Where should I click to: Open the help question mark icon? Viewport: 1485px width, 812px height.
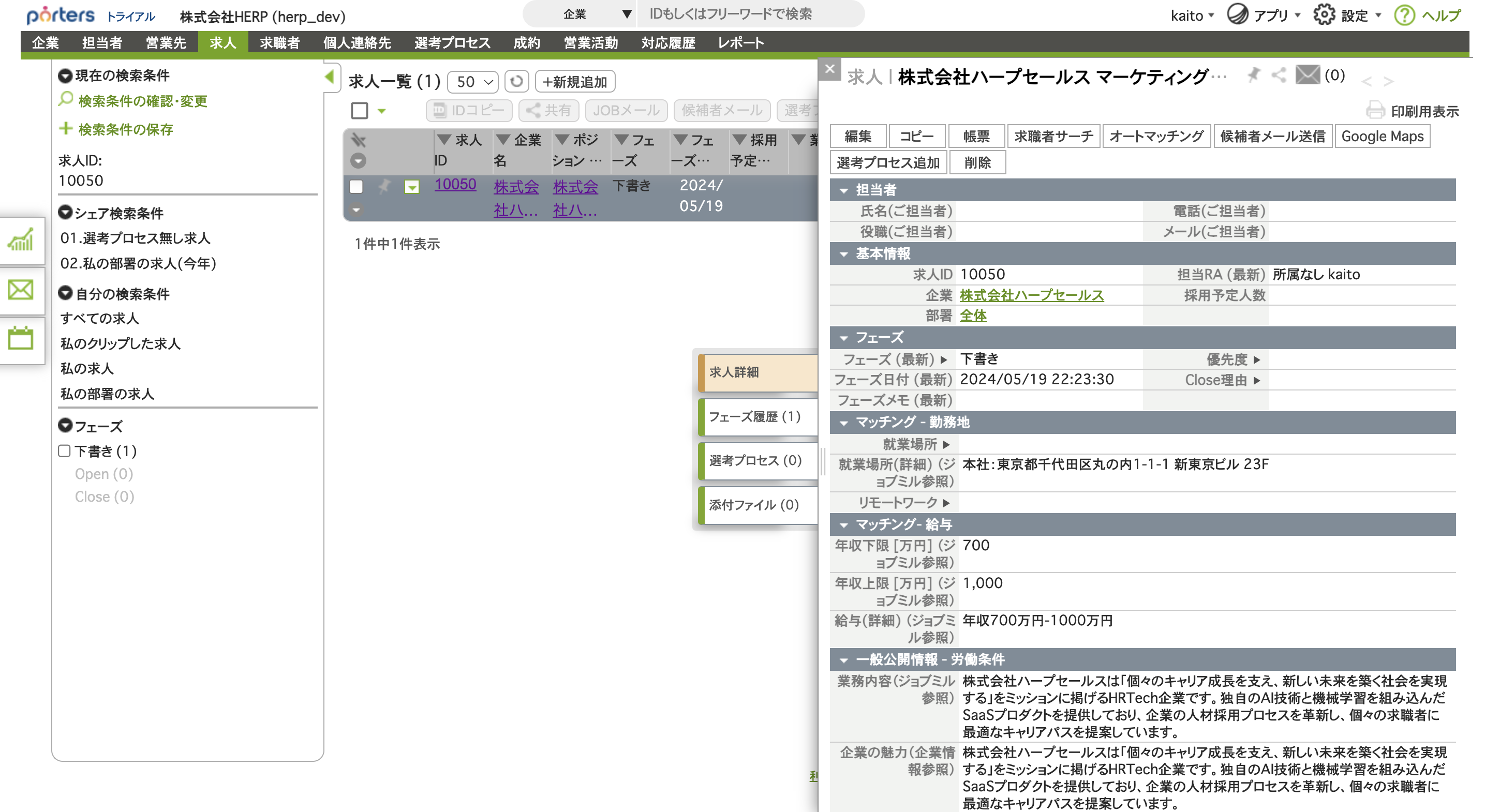(x=1404, y=15)
